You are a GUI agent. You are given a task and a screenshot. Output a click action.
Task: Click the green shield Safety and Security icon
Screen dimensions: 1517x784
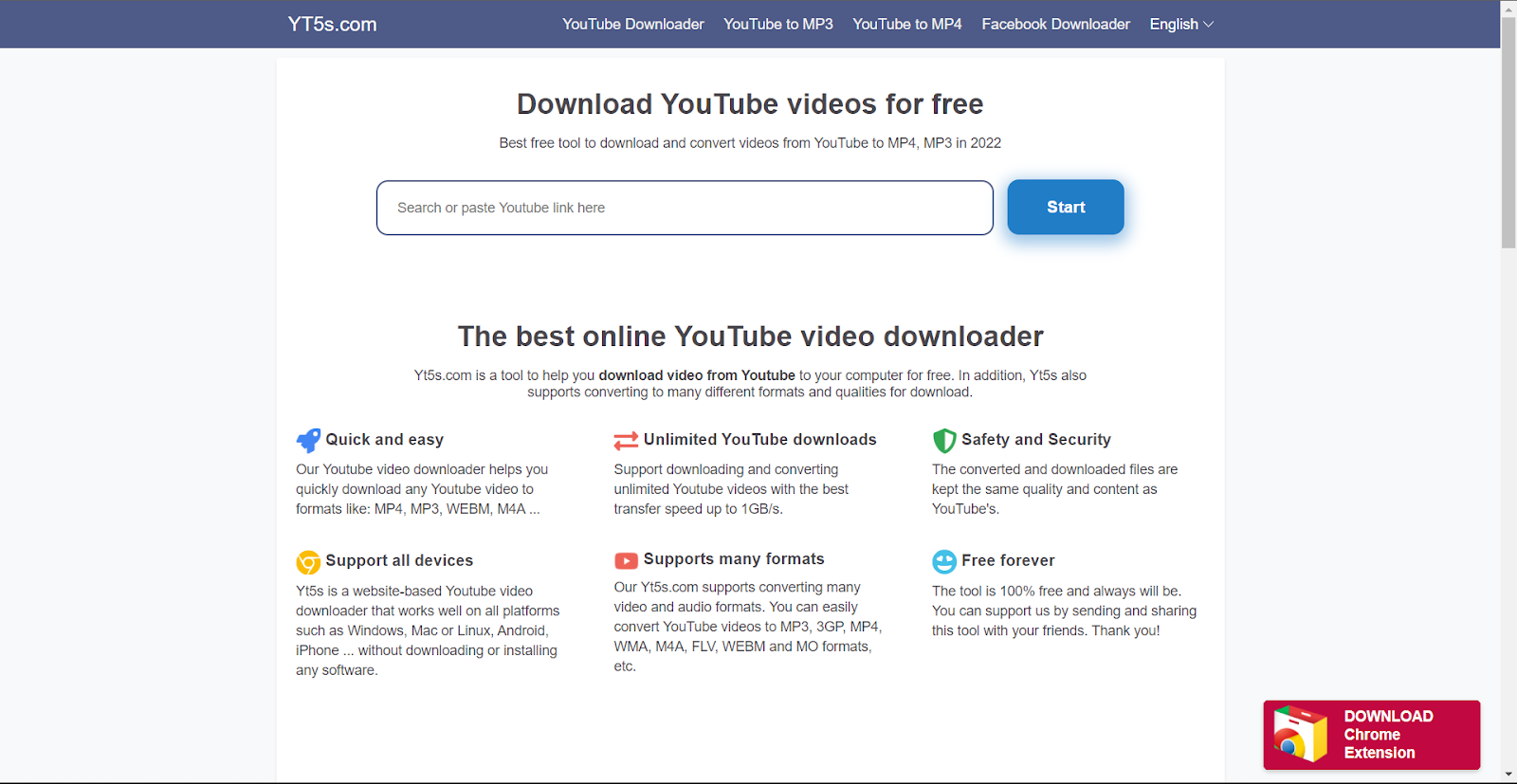pos(944,441)
